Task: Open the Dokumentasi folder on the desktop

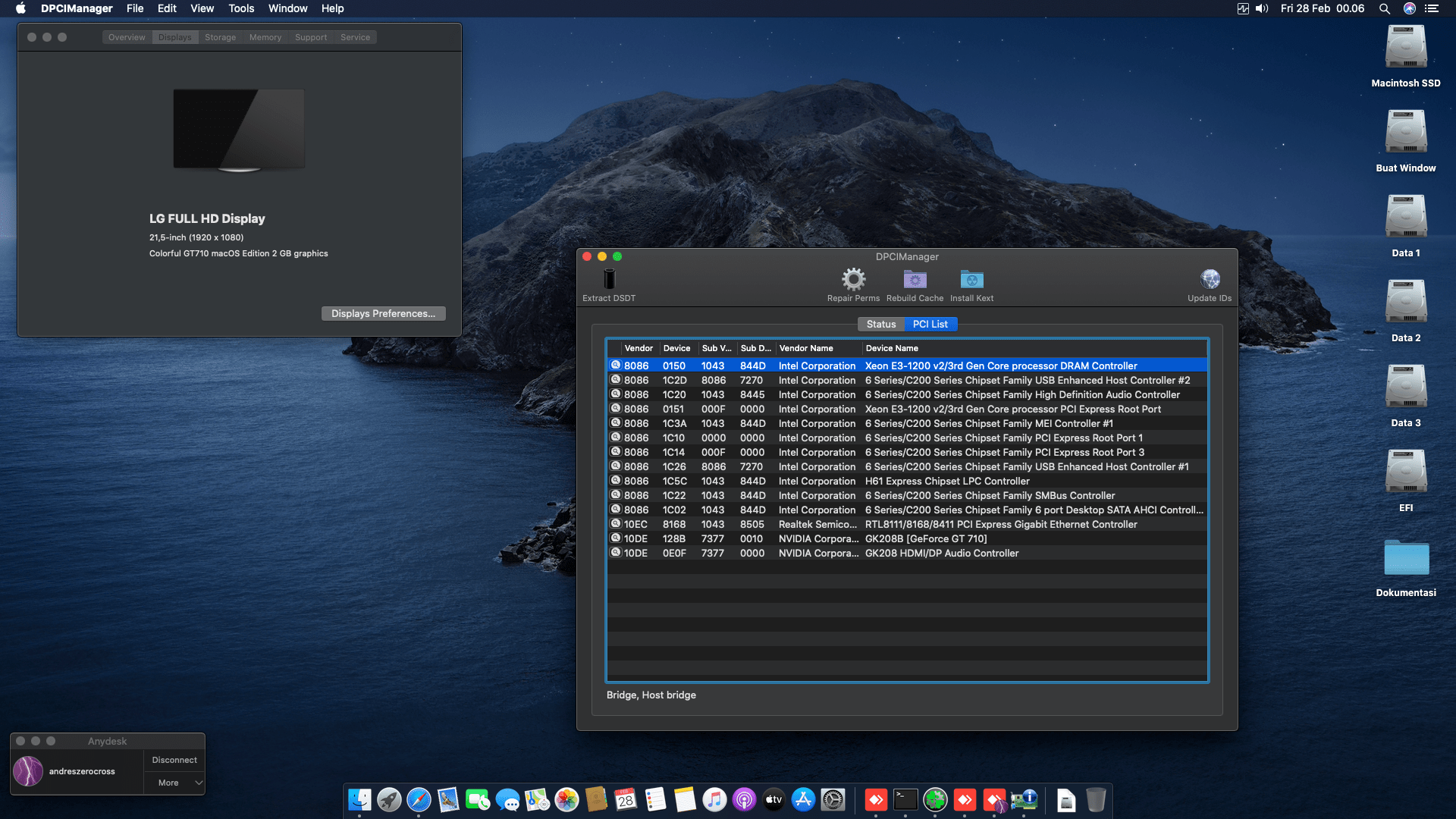Action: tap(1406, 558)
